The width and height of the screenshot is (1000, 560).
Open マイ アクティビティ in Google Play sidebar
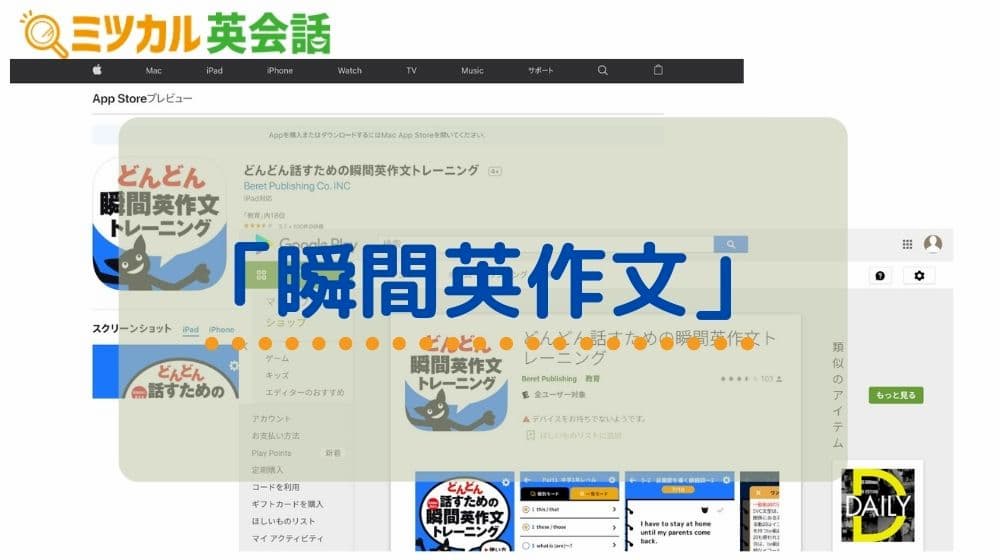click(288, 539)
